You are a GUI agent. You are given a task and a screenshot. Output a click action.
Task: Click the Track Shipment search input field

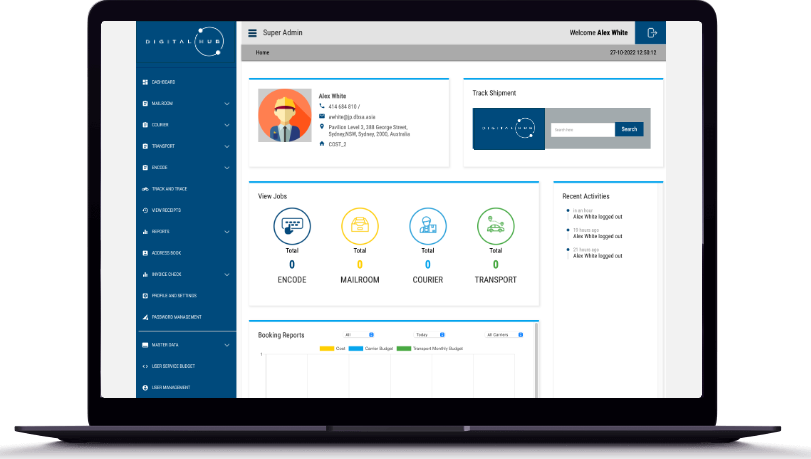coord(583,129)
